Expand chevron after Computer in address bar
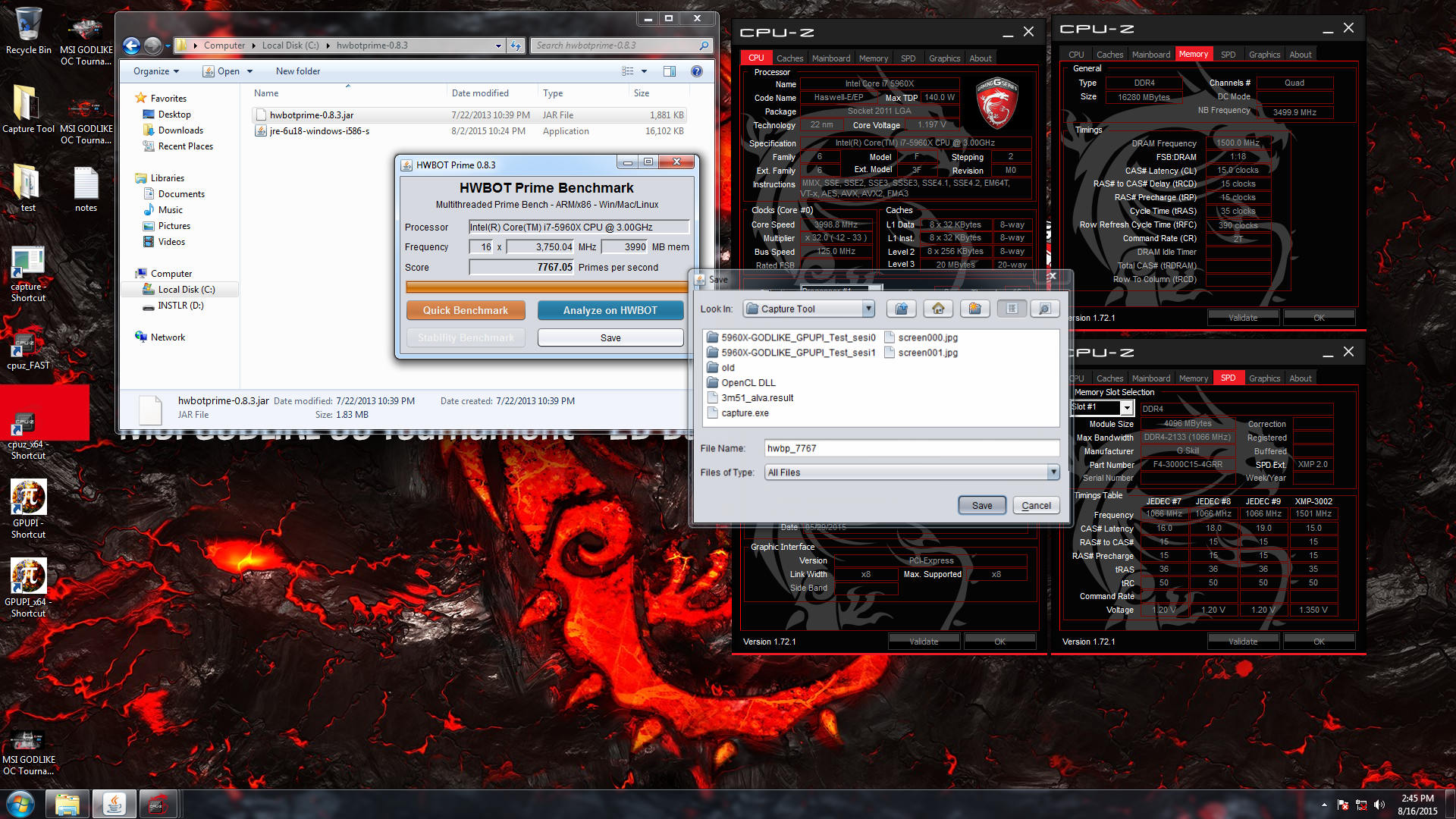This screenshot has width=1456, height=819. tap(253, 45)
